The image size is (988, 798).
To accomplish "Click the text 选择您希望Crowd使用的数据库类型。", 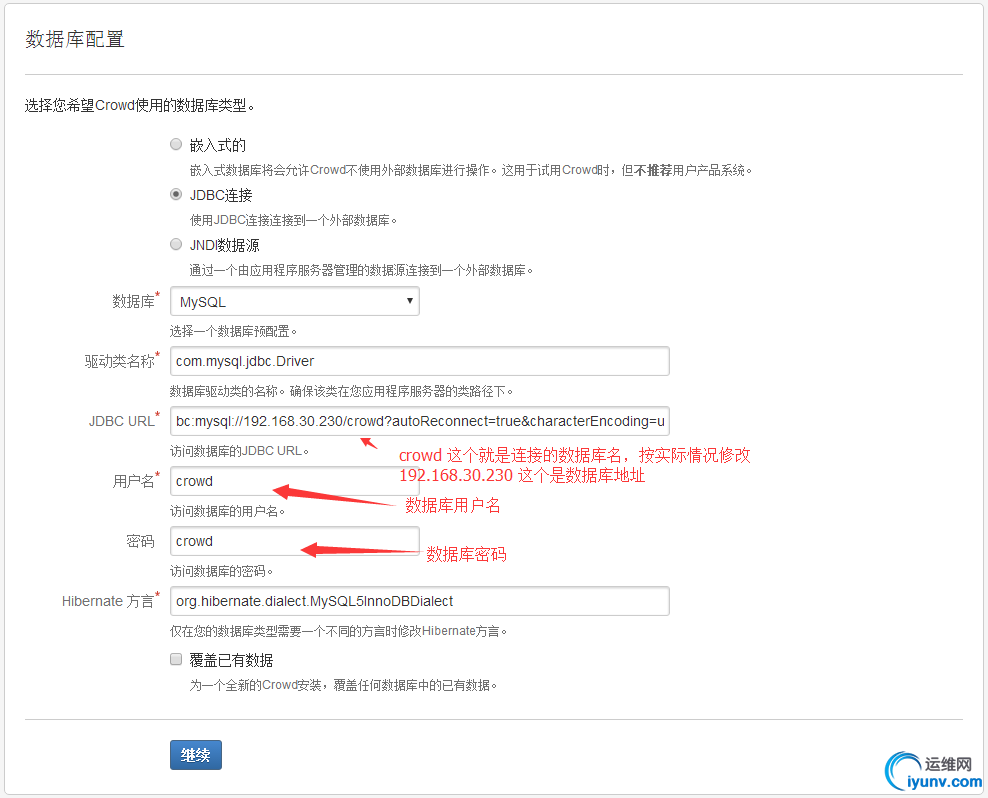I will click(140, 105).
